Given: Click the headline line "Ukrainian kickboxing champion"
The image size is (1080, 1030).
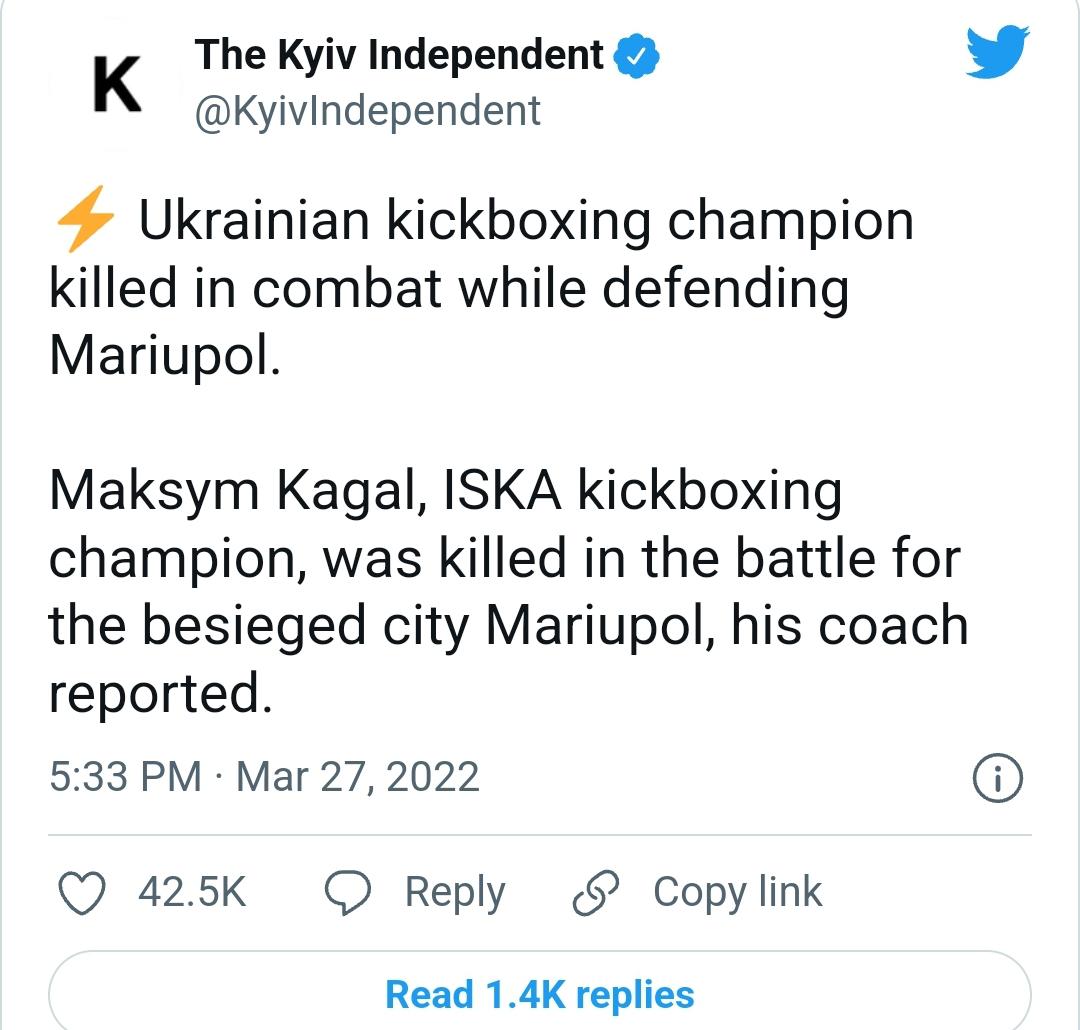Looking at the screenshot, I should [525, 222].
